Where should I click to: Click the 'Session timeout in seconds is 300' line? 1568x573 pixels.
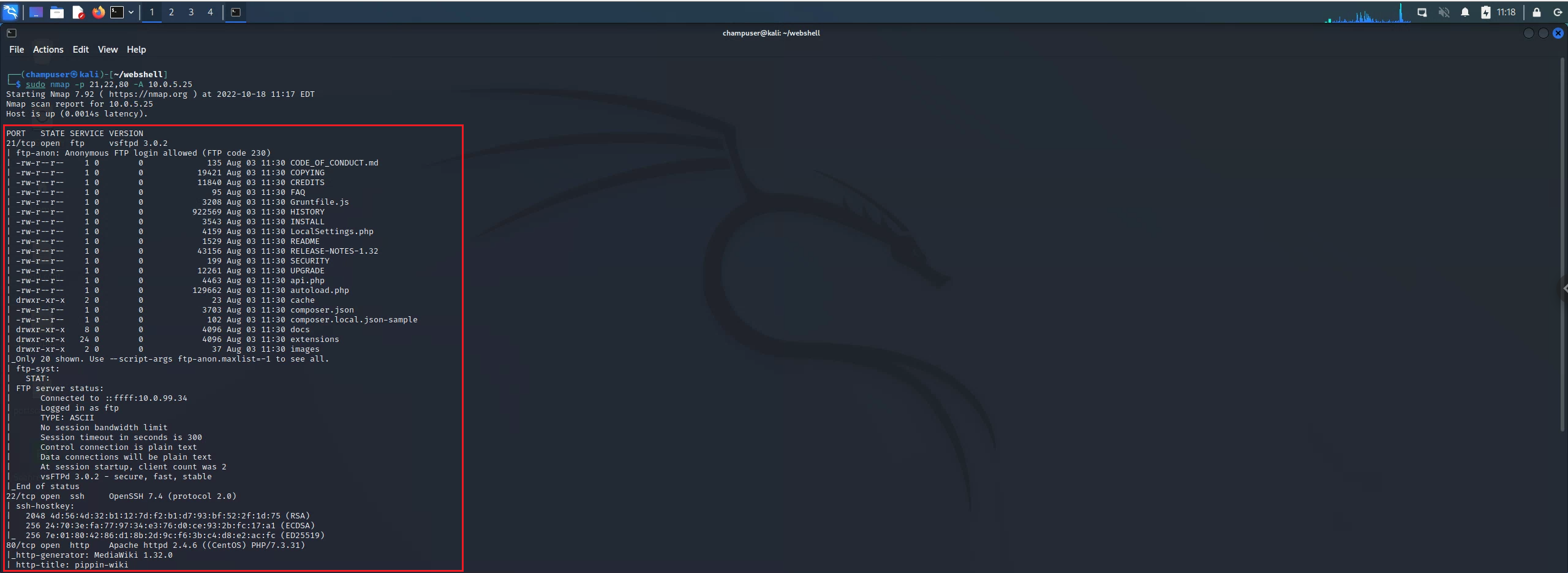[x=121, y=438]
